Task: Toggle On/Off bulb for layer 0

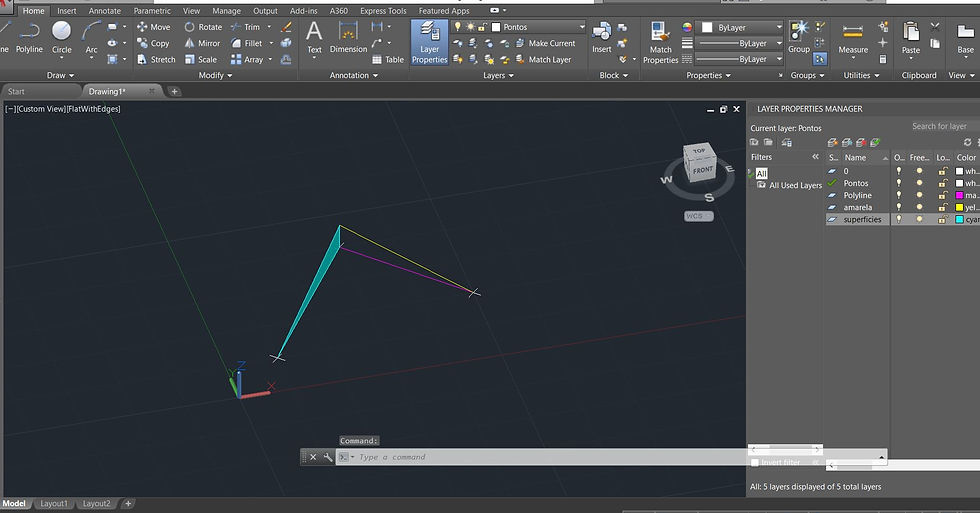Action: [x=899, y=171]
